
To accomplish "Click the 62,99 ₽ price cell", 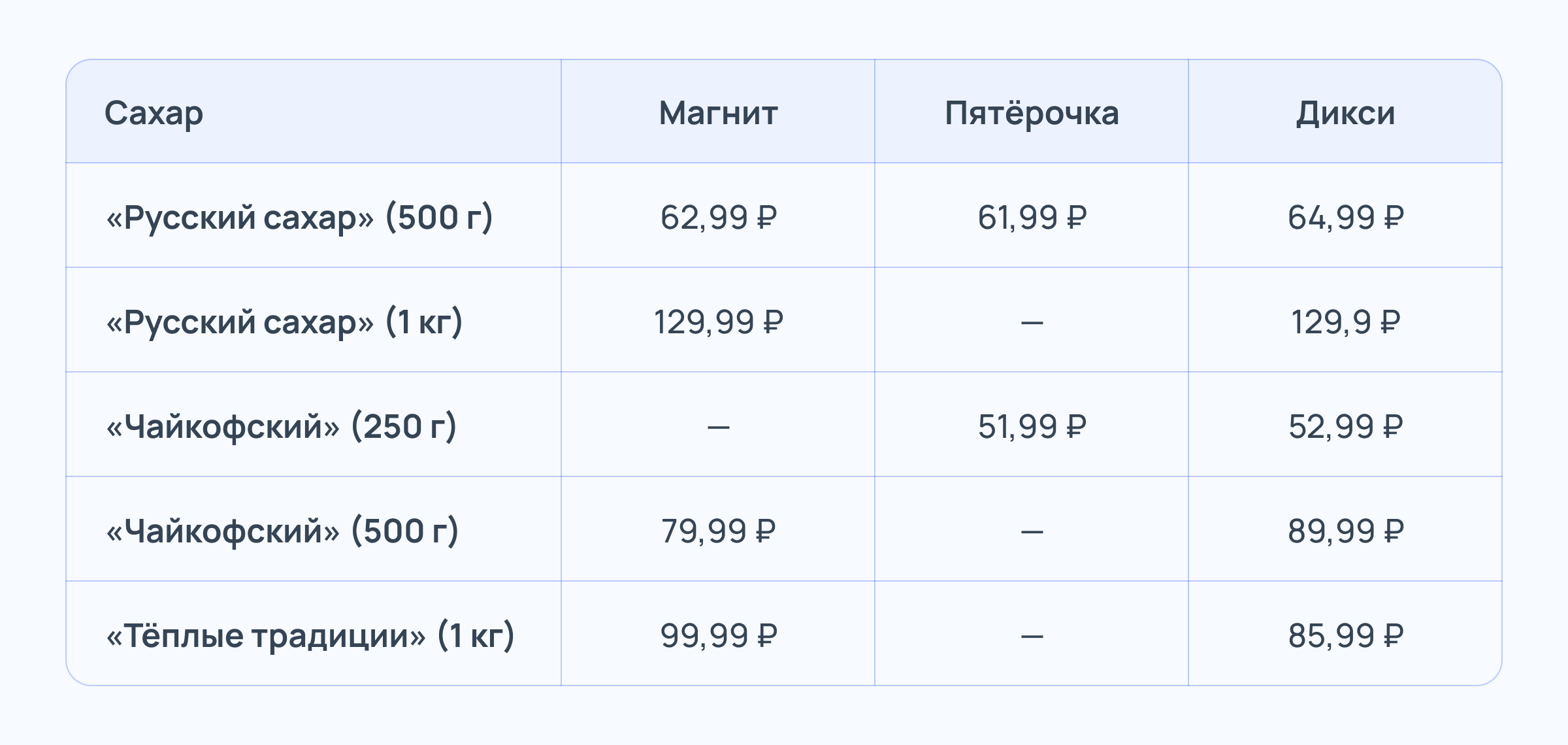I will tap(718, 217).
